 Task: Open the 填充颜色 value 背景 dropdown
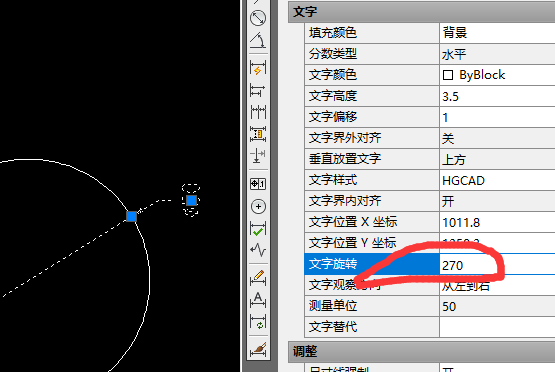(497, 33)
